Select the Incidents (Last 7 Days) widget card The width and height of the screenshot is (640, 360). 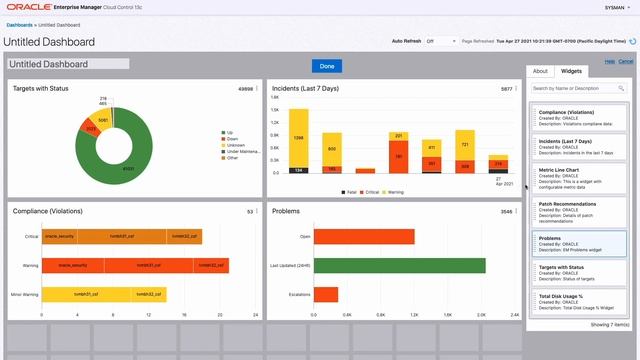[579, 147]
